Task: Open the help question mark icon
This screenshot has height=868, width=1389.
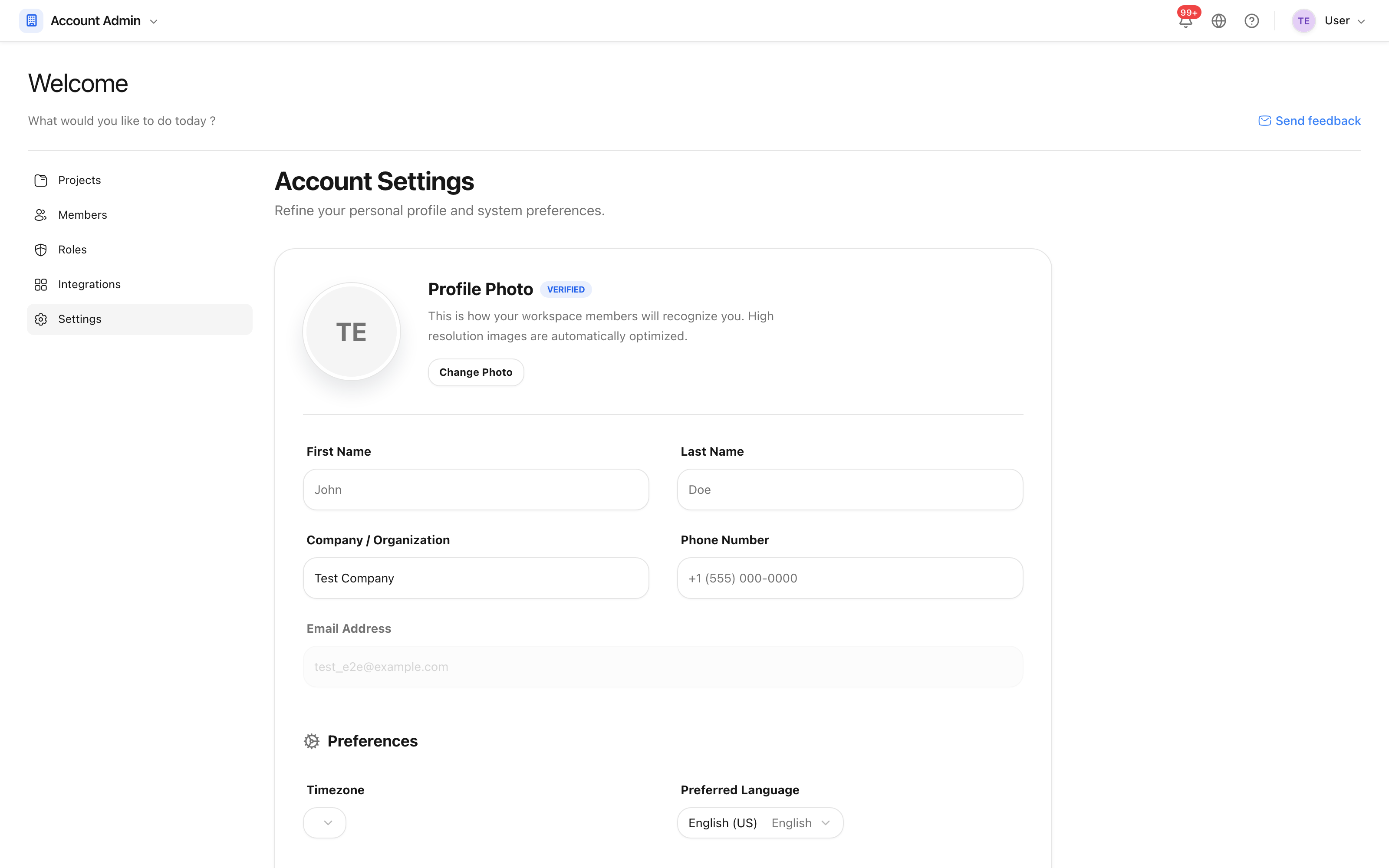Action: (x=1251, y=21)
